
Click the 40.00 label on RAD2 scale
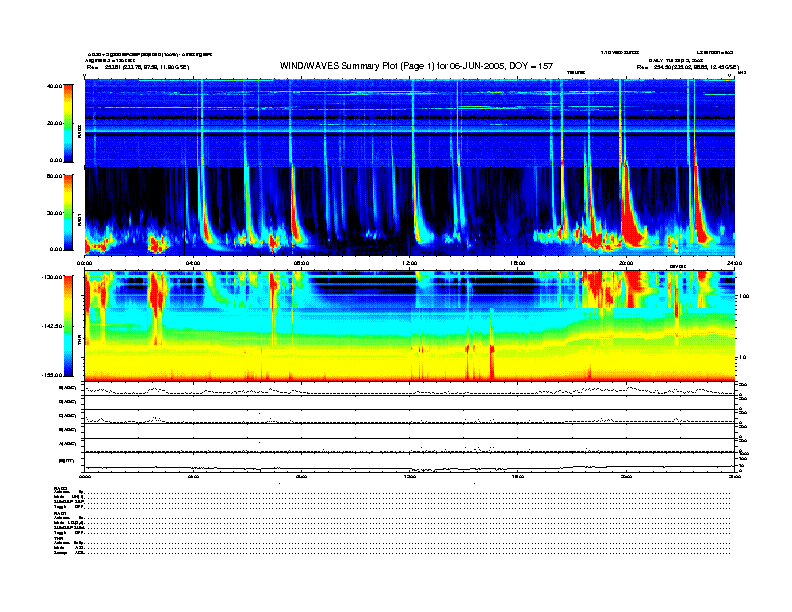[x=55, y=86]
